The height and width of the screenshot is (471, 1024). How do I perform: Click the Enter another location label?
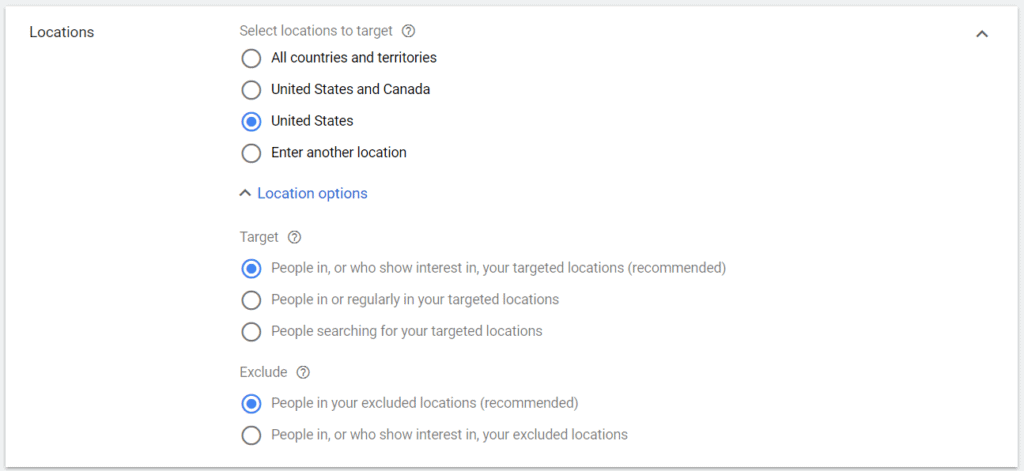[338, 153]
